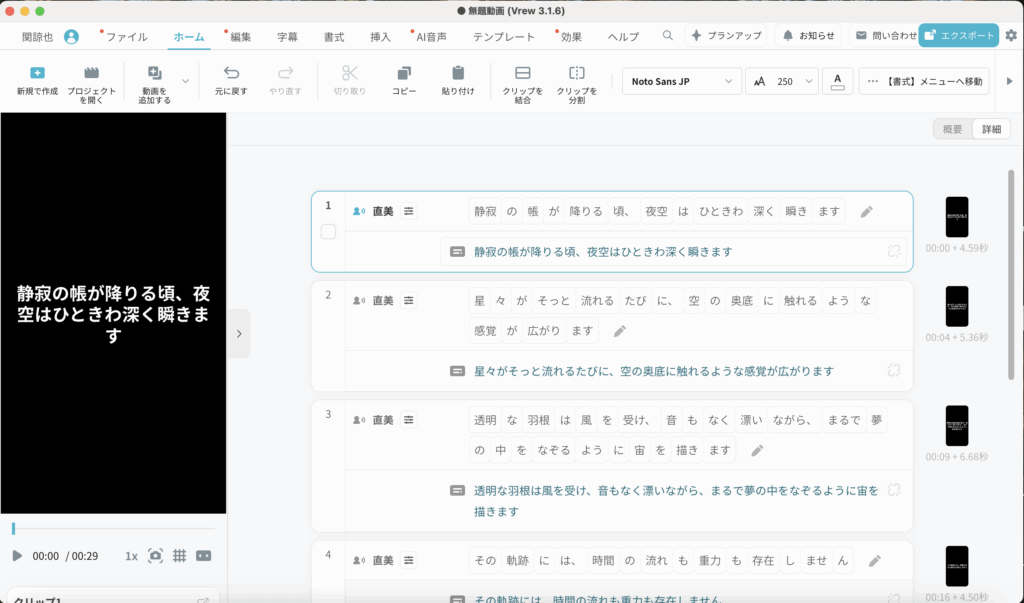The width and height of the screenshot is (1024, 603).
Task: Switch to the ホーム tab
Action: click(189, 37)
